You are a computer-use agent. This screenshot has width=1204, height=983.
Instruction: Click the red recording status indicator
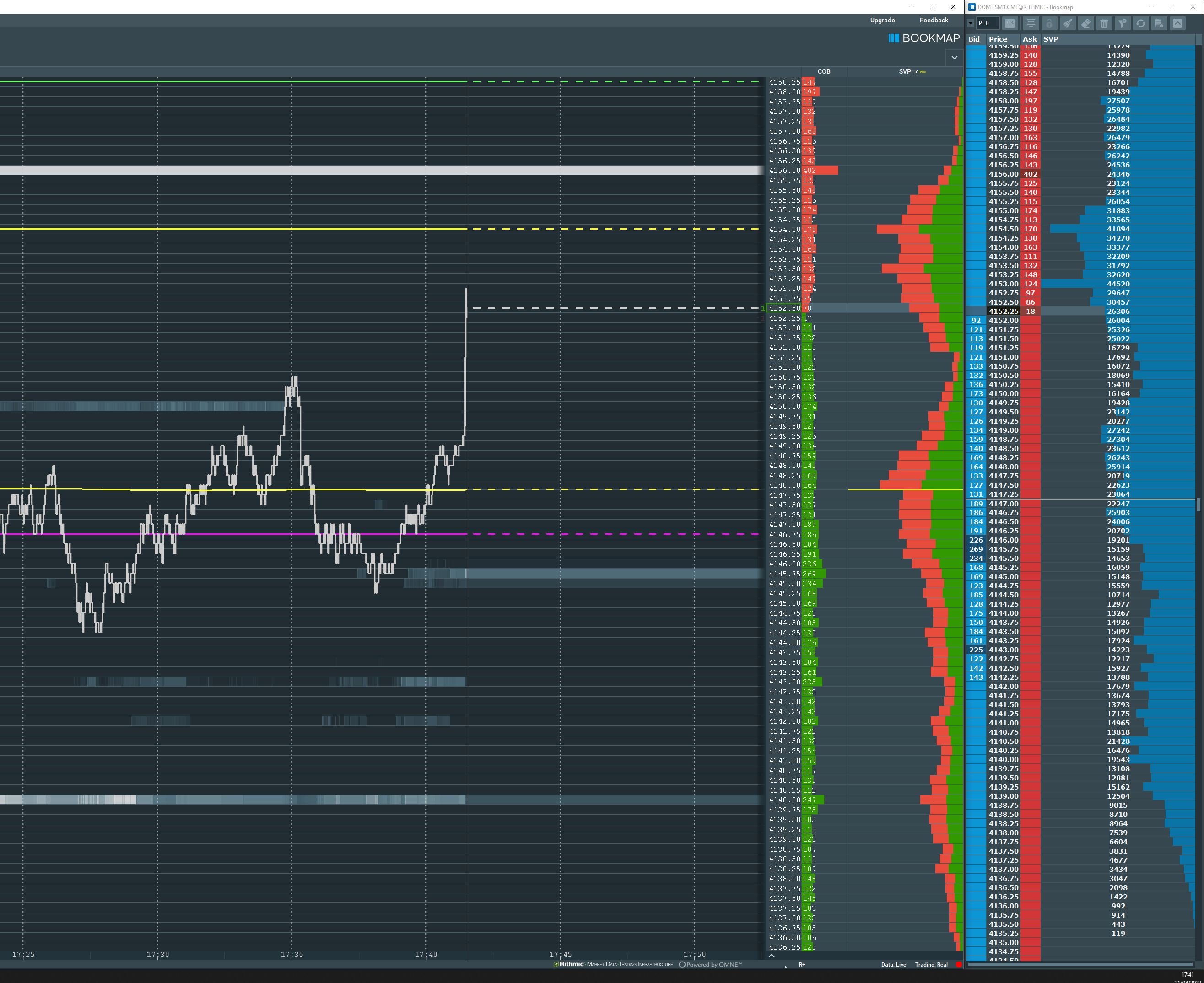tap(958, 964)
